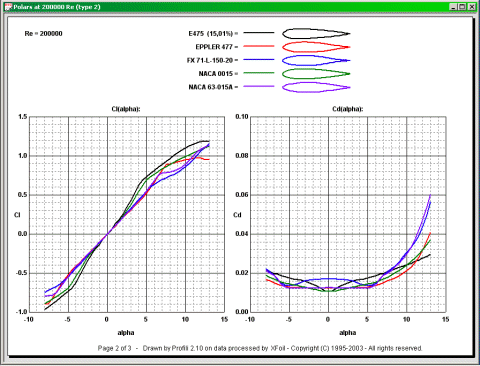Image resolution: width=480 pixels, height=366 pixels.
Task: Click the EPPLER 477 red airfoil outline
Action: (x=316, y=47)
